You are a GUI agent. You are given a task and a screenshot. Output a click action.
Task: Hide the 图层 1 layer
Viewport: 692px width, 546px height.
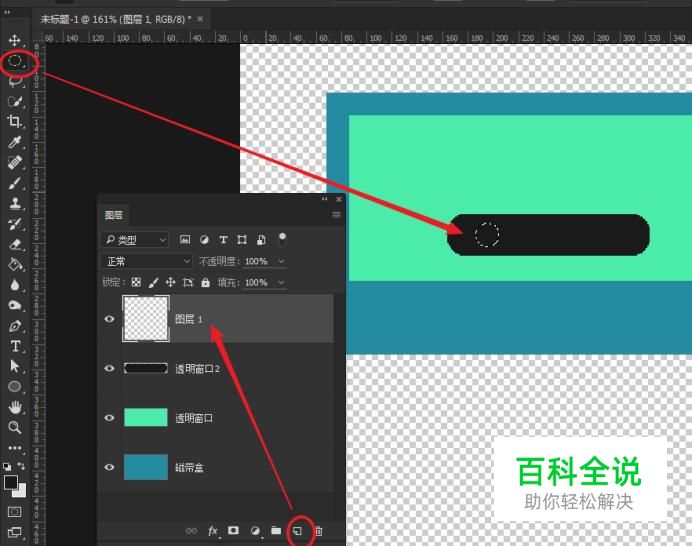109,319
